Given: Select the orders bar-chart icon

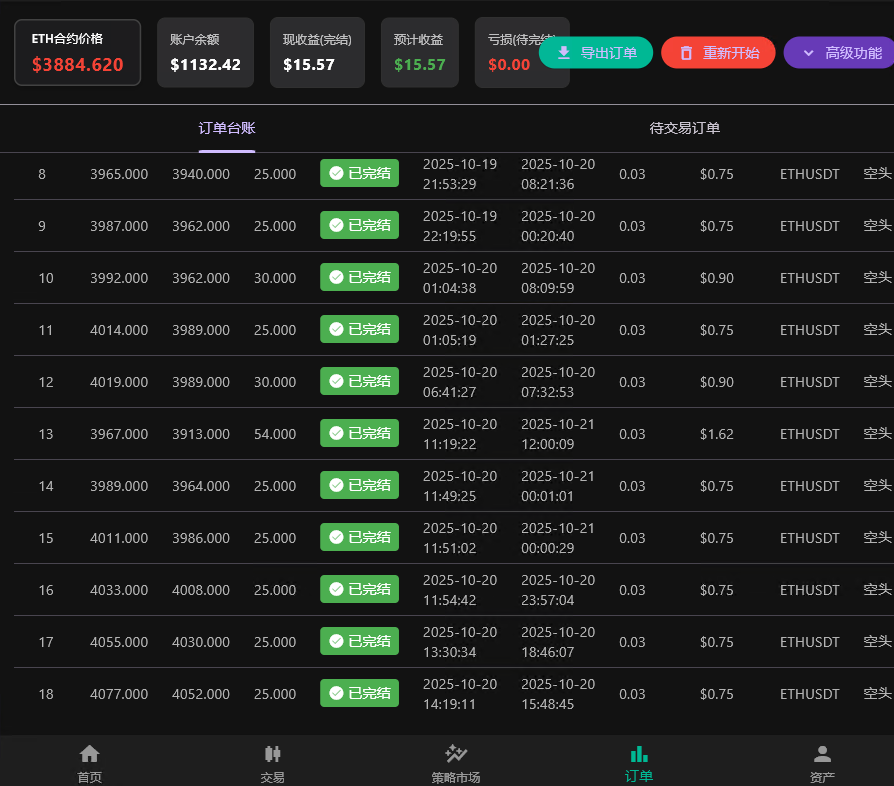Looking at the screenshot, I should [x=639, y=754].
